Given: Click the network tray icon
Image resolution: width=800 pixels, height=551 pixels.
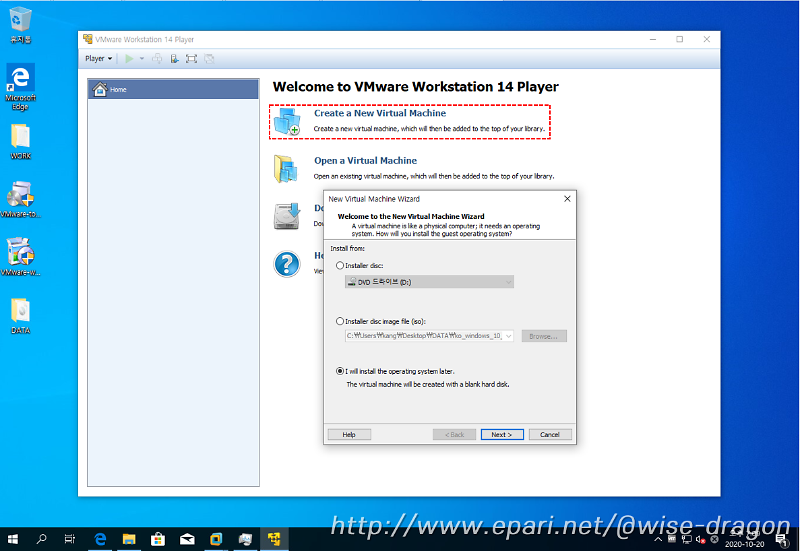Looking at the screenshot, I should (687, 539).
